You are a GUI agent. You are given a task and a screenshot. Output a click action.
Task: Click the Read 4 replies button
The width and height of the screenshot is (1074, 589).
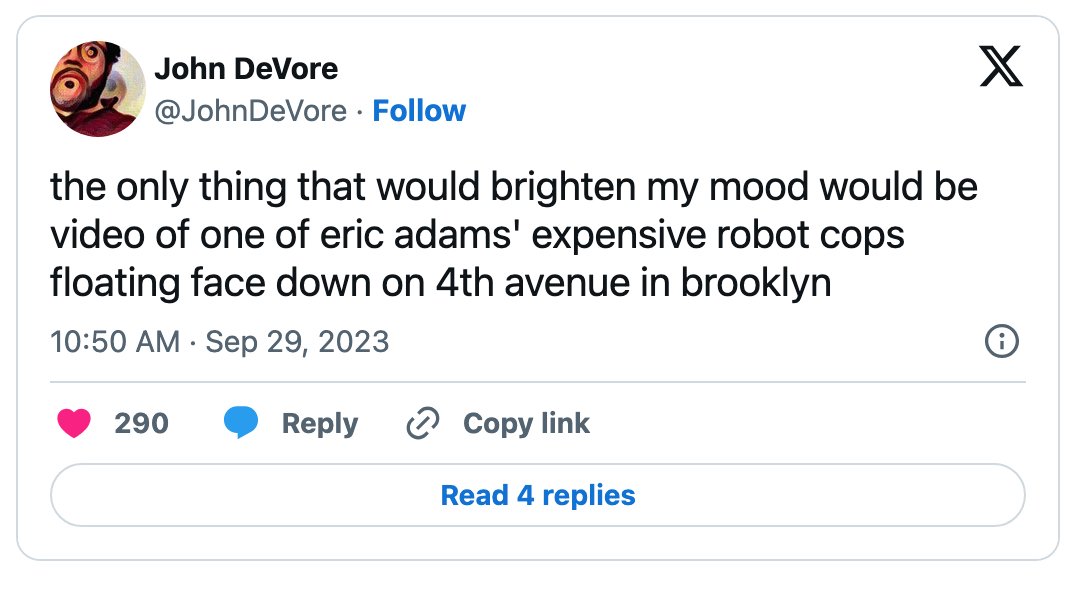tap(538, 495)
